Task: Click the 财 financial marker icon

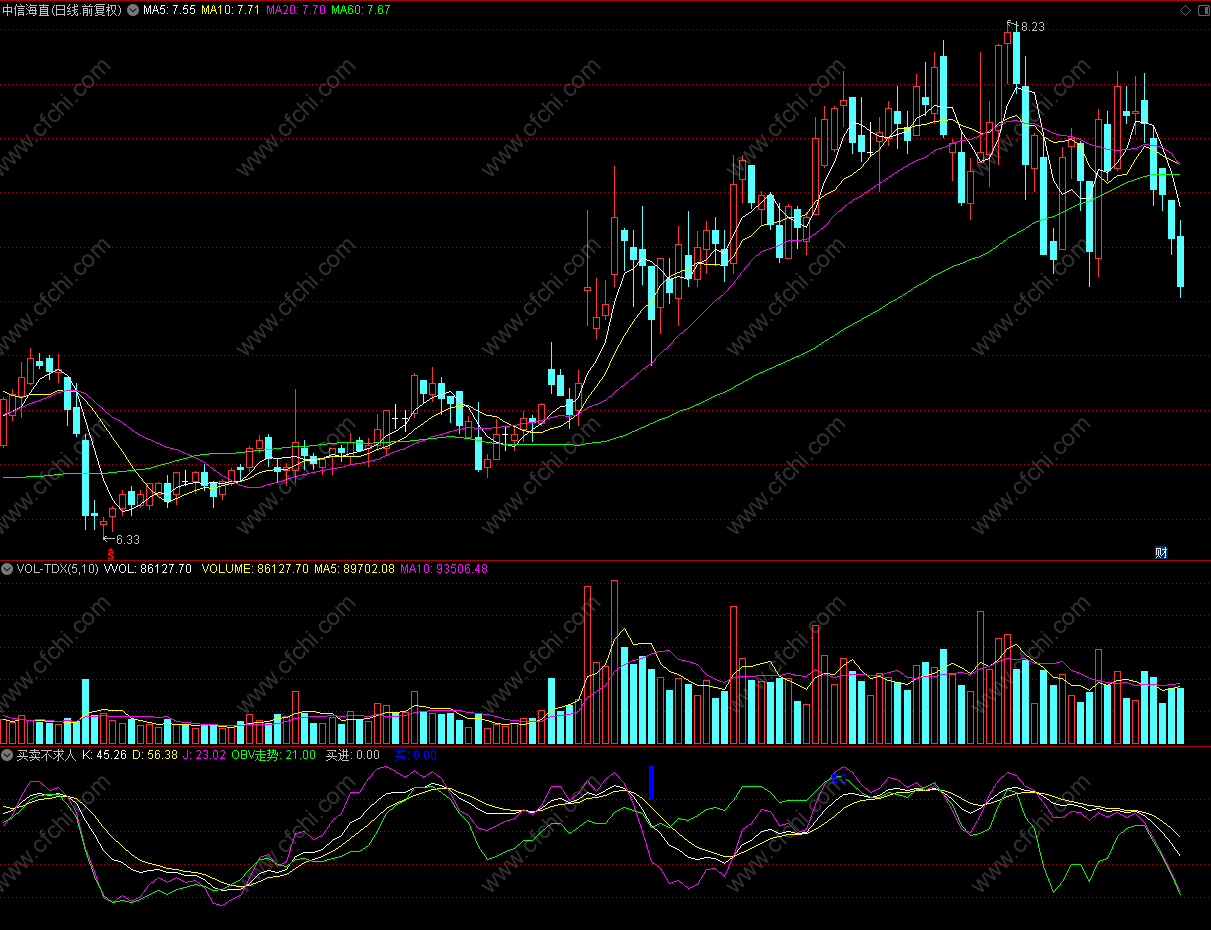Action: (x=1161, y=552)
